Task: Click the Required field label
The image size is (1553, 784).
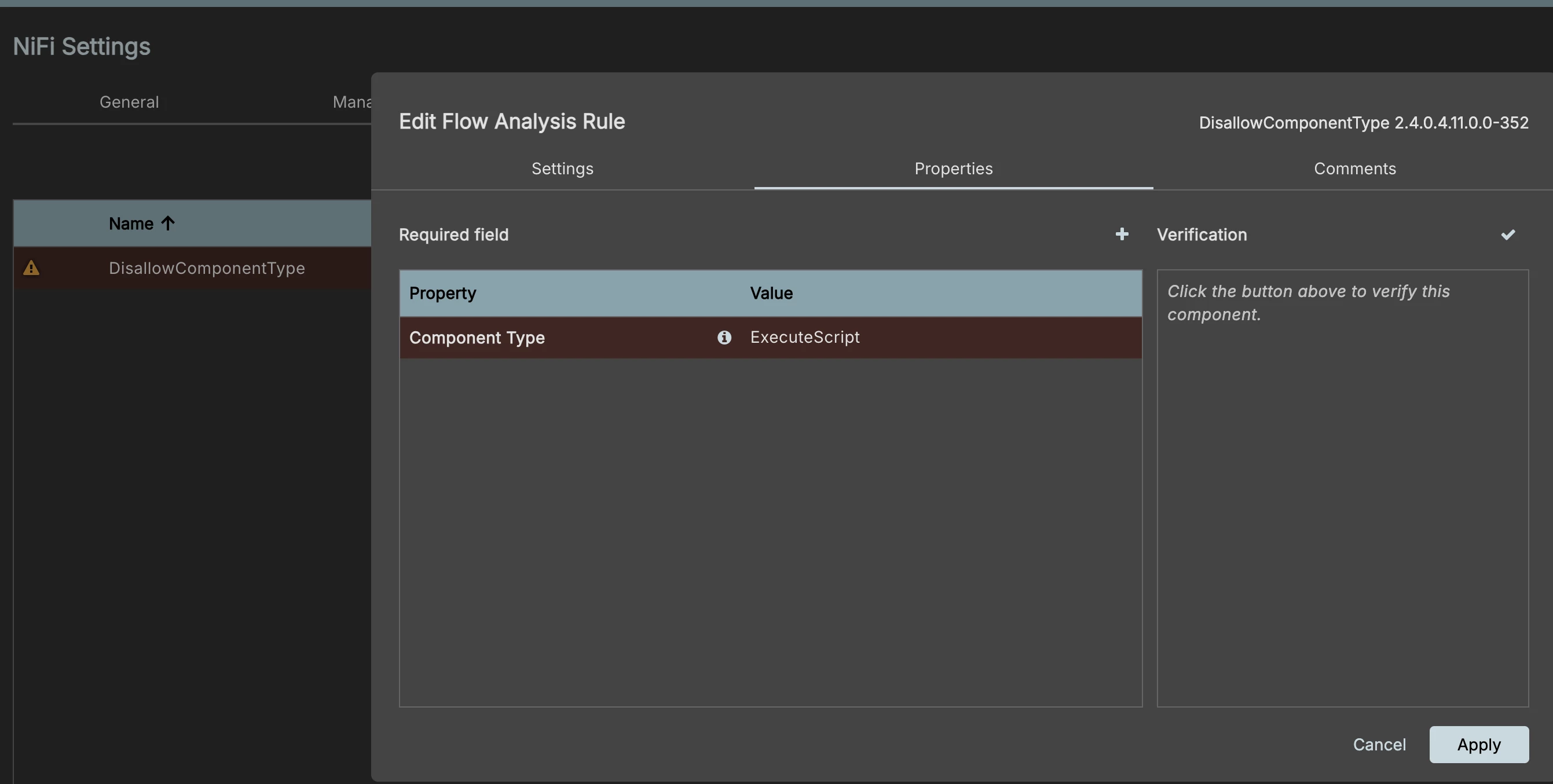Action: tap(453, 235)
